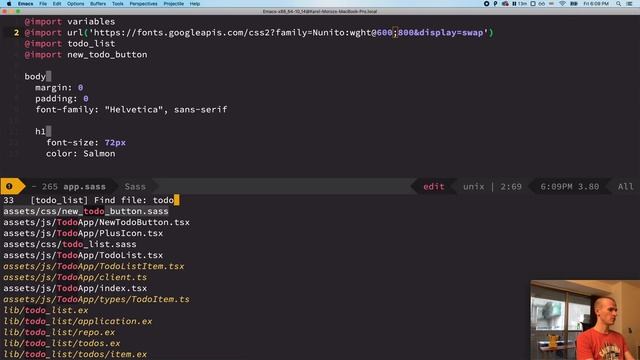640x360 pixels.
Task: Click the '@import todo_list' line
Action: tap(70, 43)
